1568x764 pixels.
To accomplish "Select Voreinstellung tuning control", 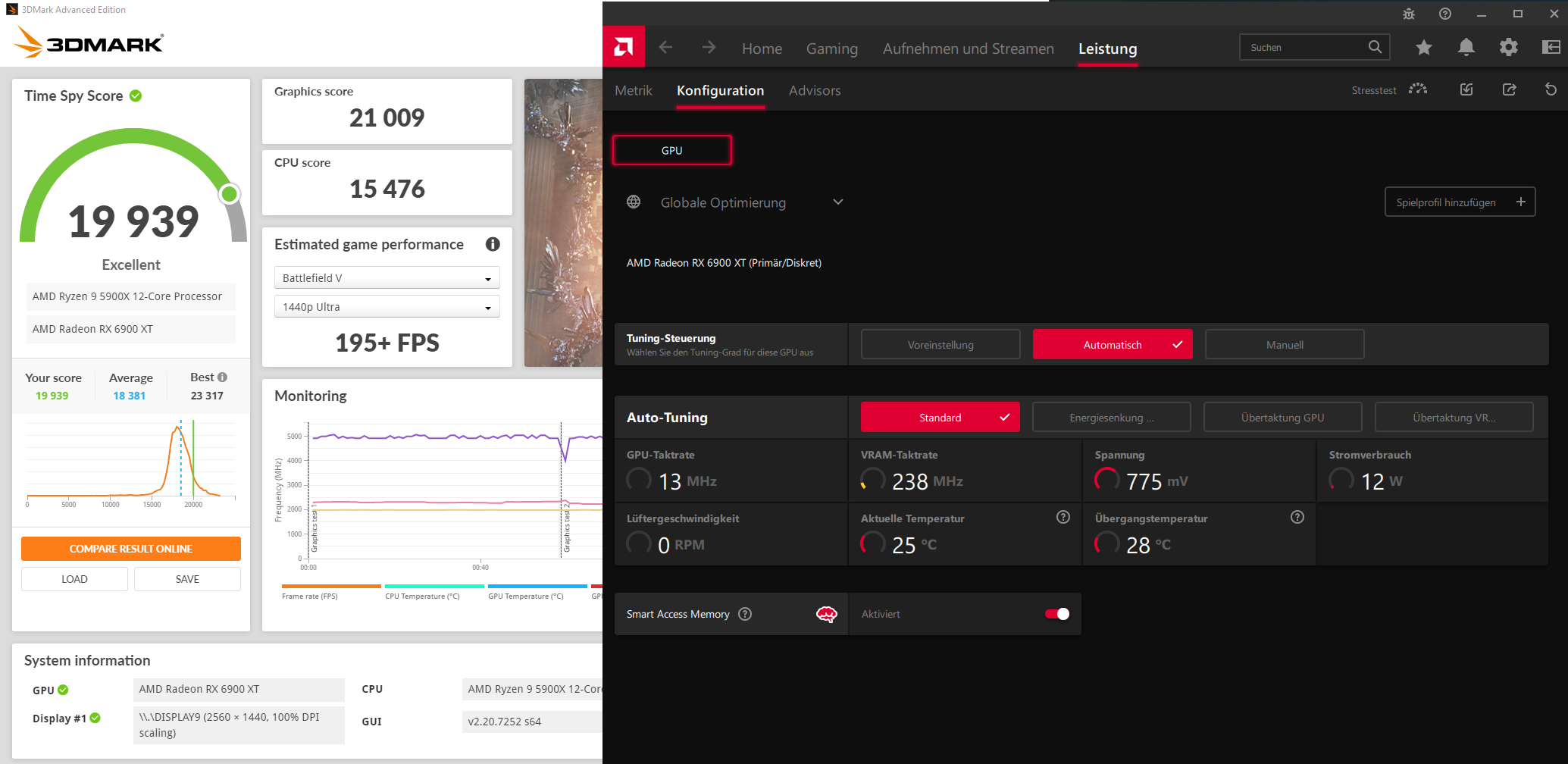I will click(940, 345).
